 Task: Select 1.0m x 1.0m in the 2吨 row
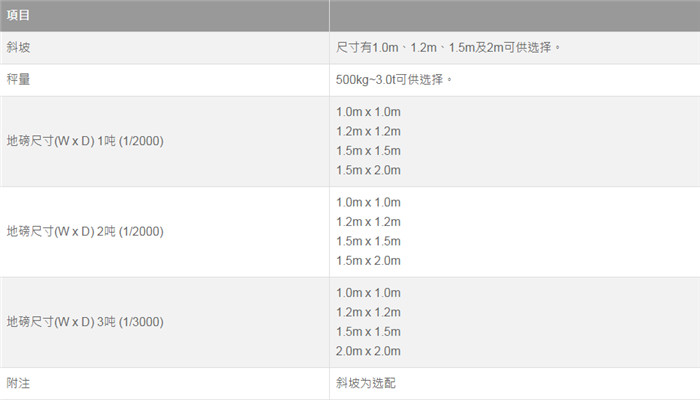369,202
